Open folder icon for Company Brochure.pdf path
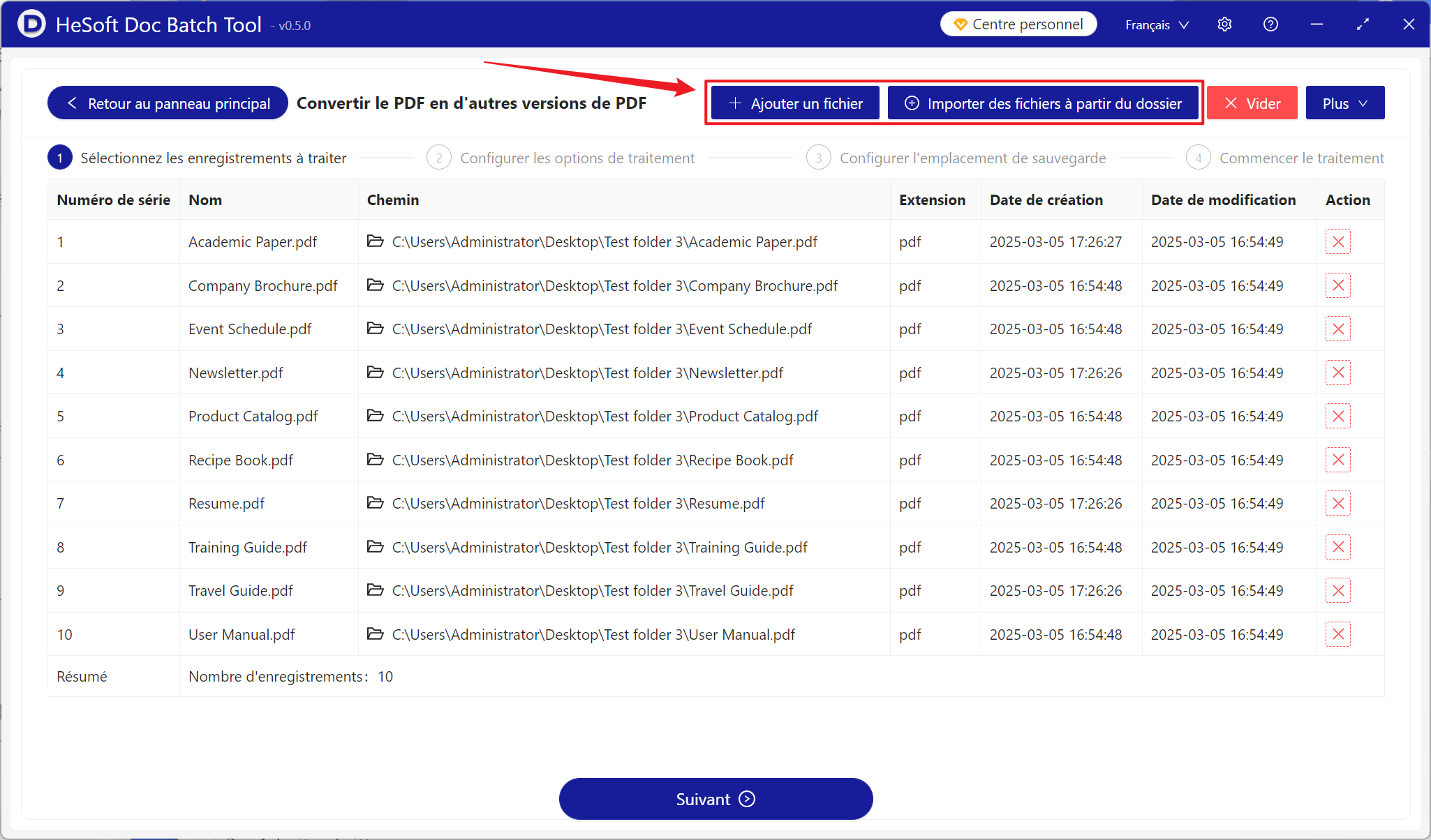 (376, 285)
